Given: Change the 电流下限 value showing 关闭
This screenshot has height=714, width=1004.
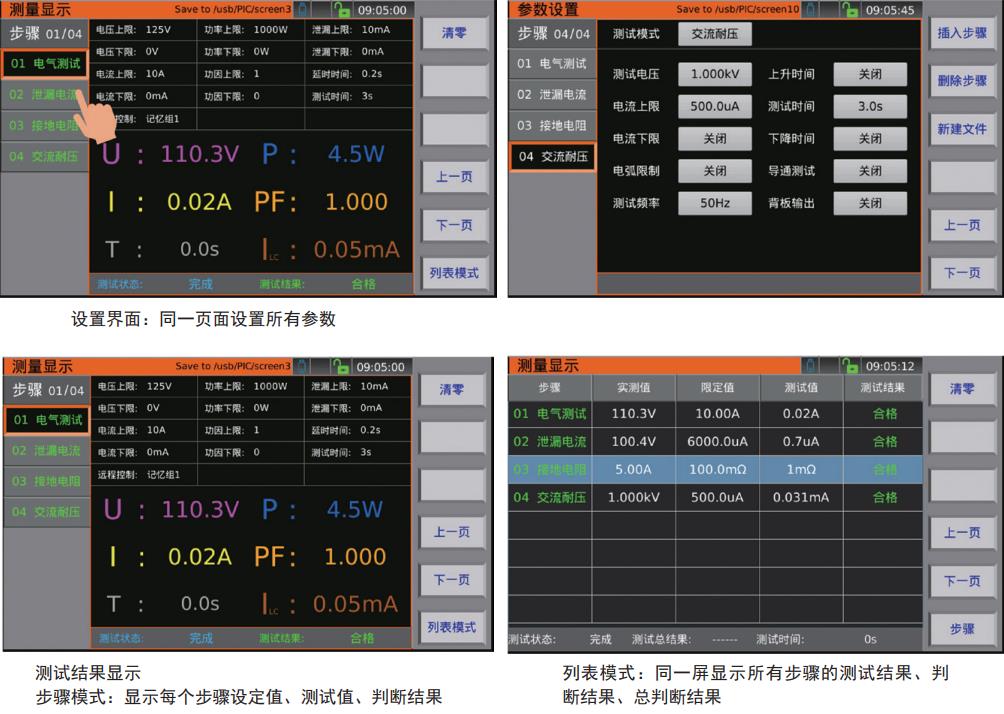Looking at the screenshot, I should click(x=714, y=139).
